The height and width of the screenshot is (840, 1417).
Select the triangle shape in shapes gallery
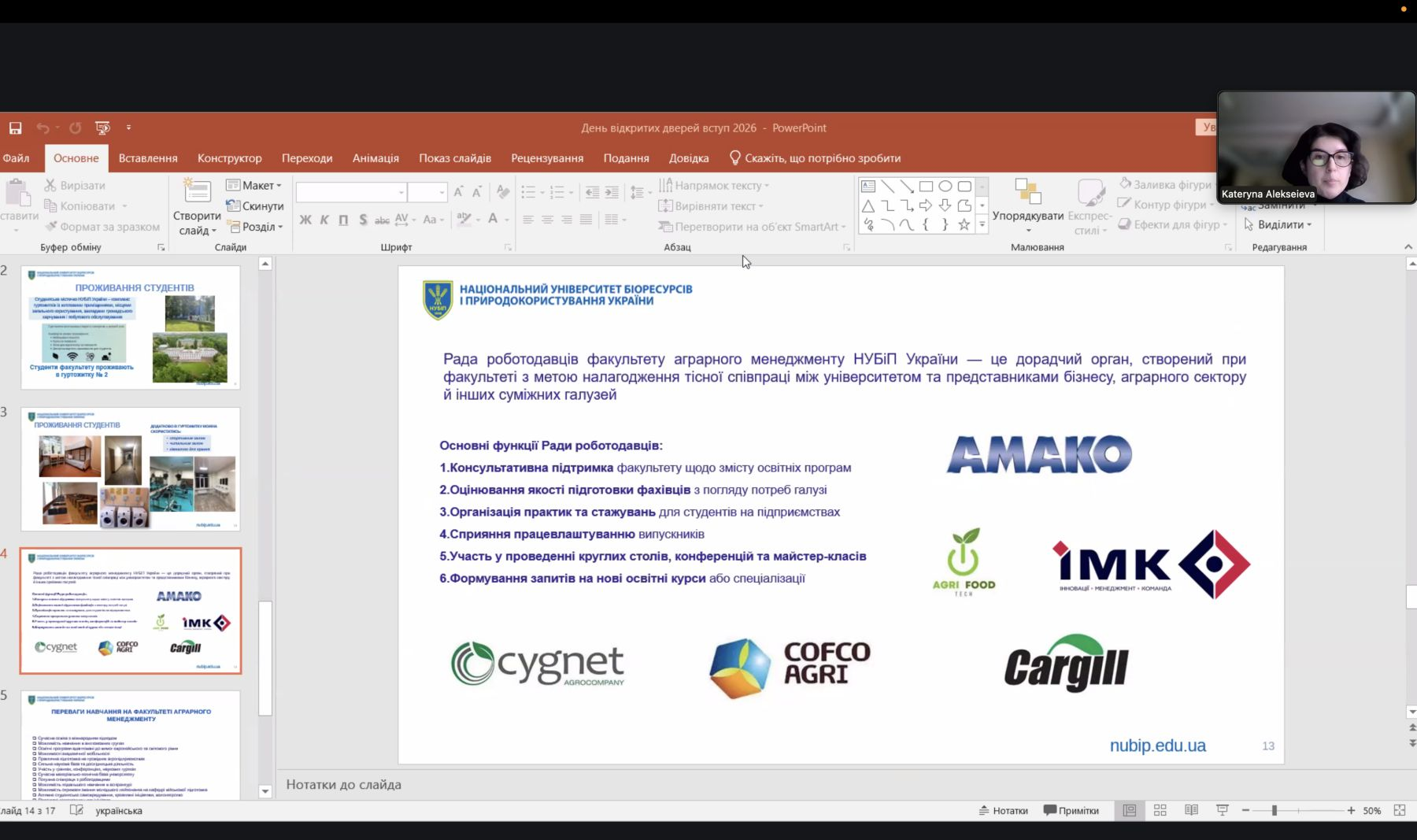coord(868,205)
